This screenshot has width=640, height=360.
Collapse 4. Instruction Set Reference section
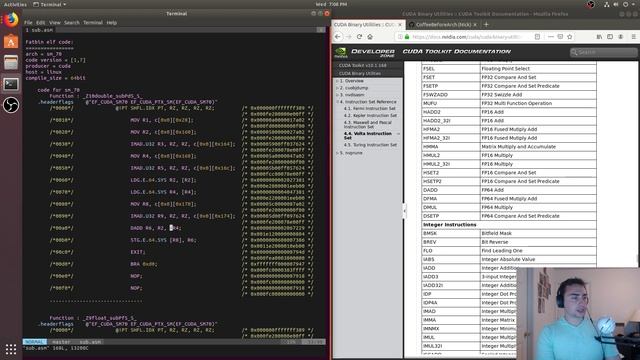337,102
